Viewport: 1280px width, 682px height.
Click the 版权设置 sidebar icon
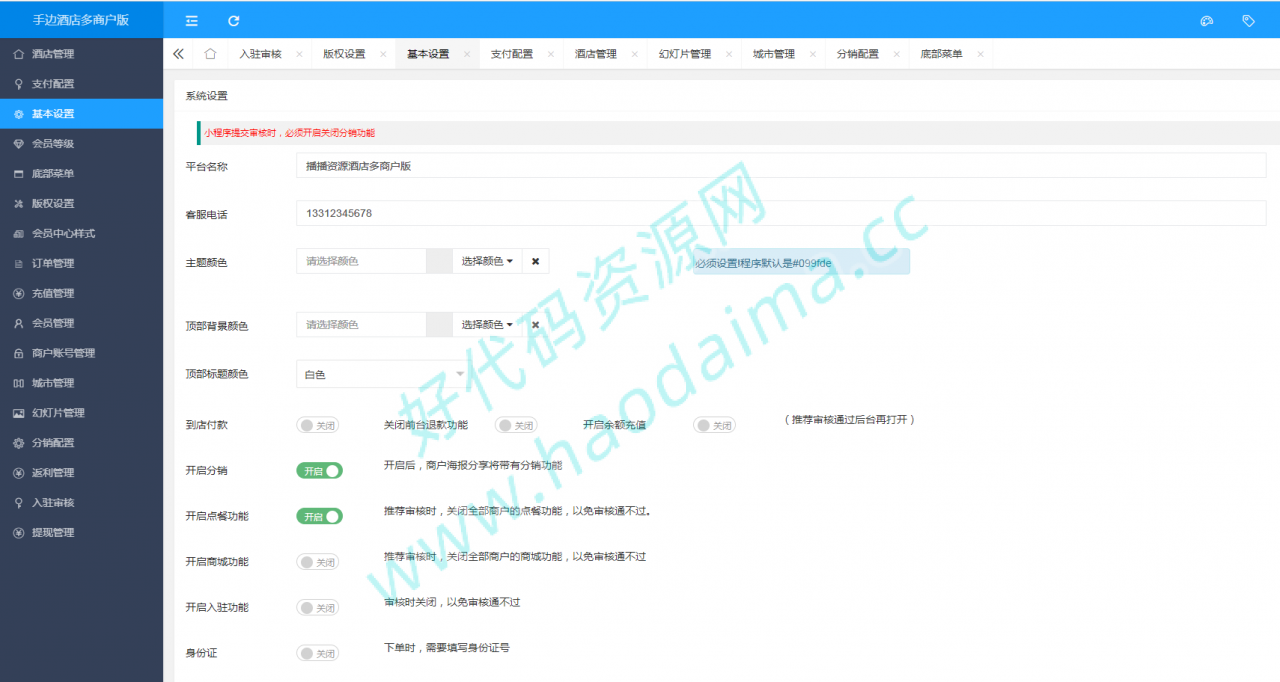click(x=19, y=204)
